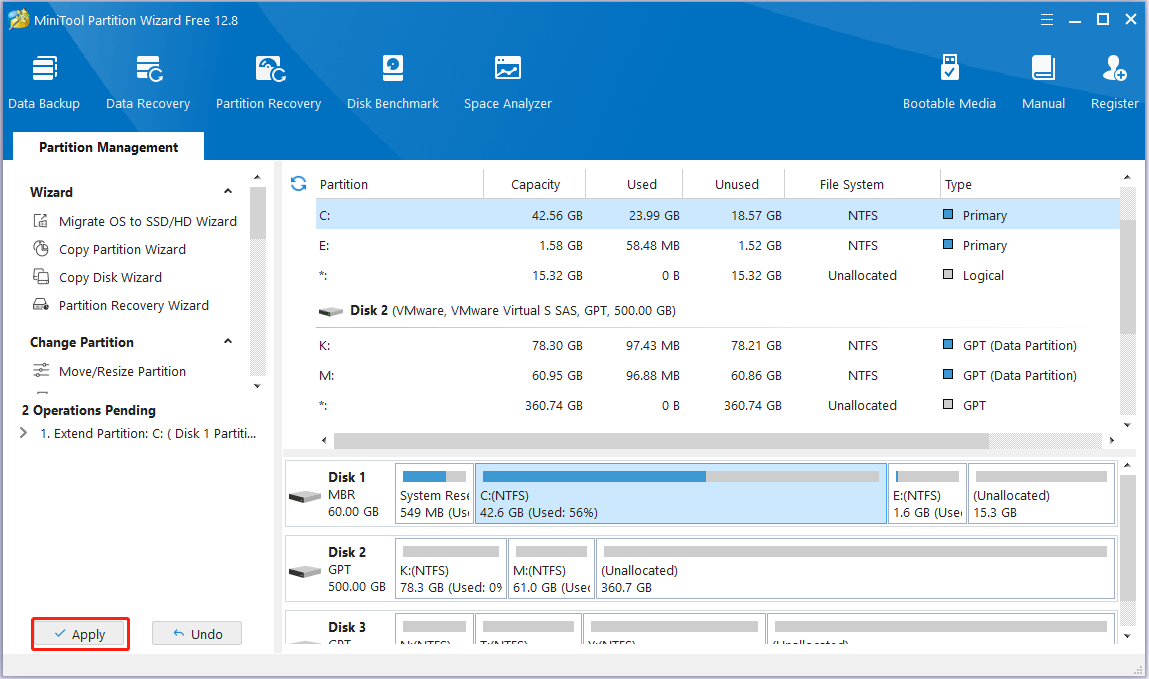This screenshot has height=679, width=1149.
Task: Collapse the Change Partition section
Action: pos(228,341)
